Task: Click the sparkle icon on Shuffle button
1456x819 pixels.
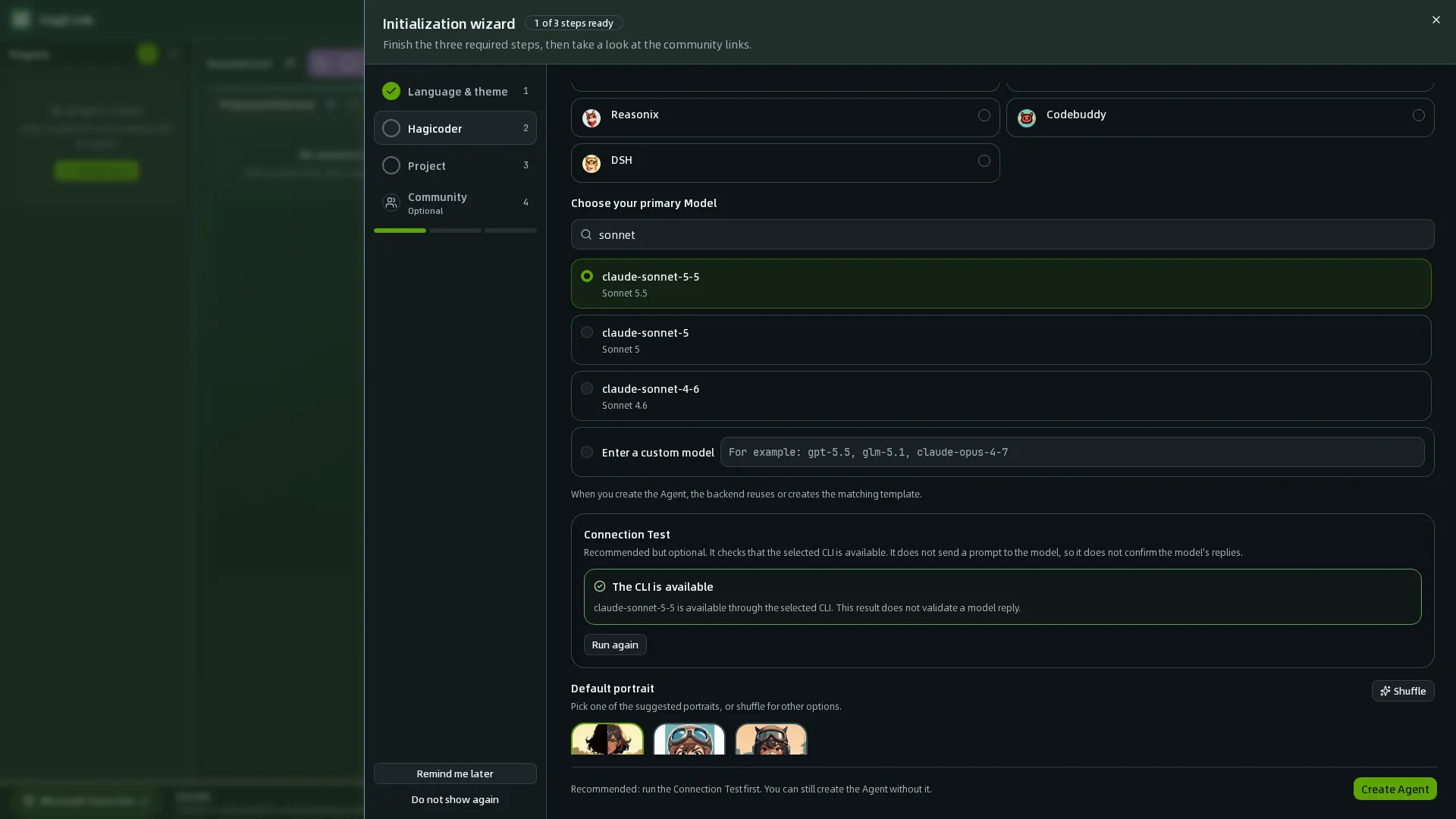Action: (x=1385, y=691)
